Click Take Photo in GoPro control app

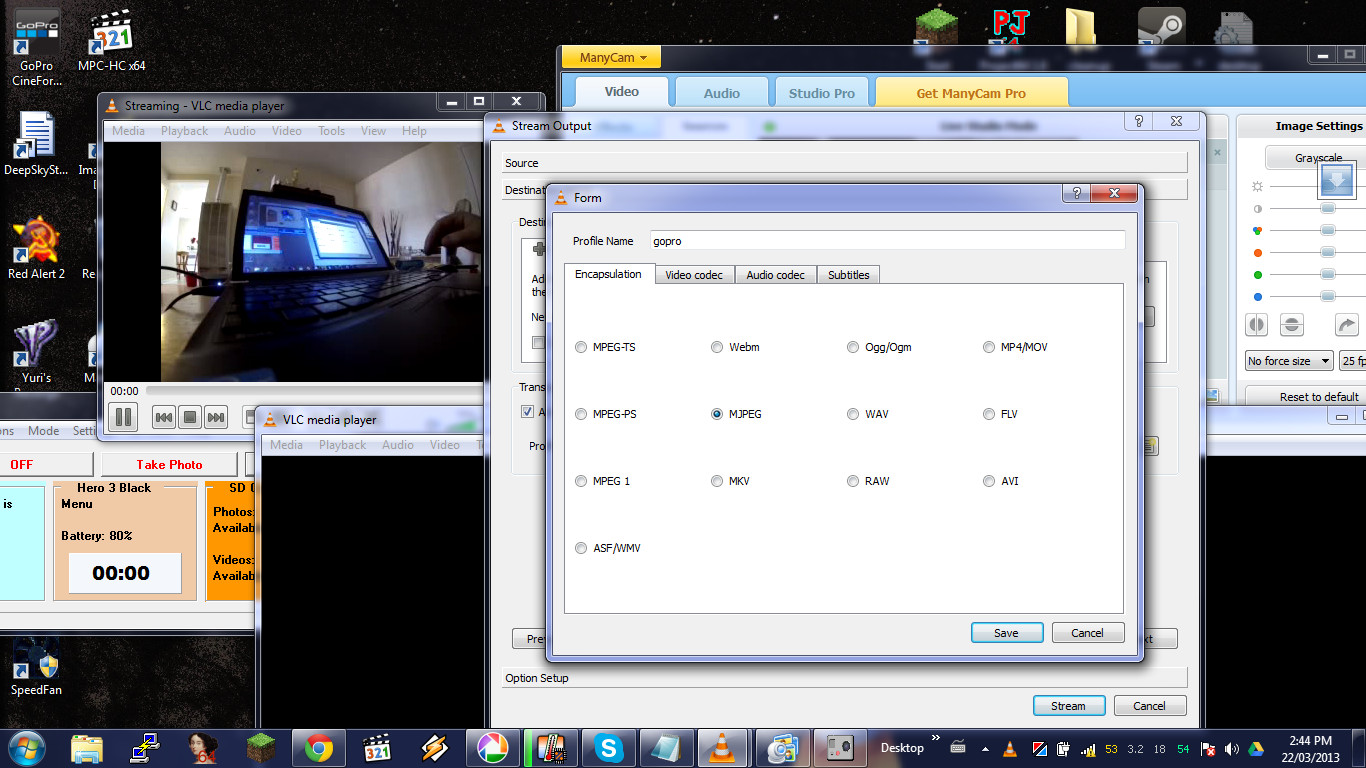(x=170, y=464)
